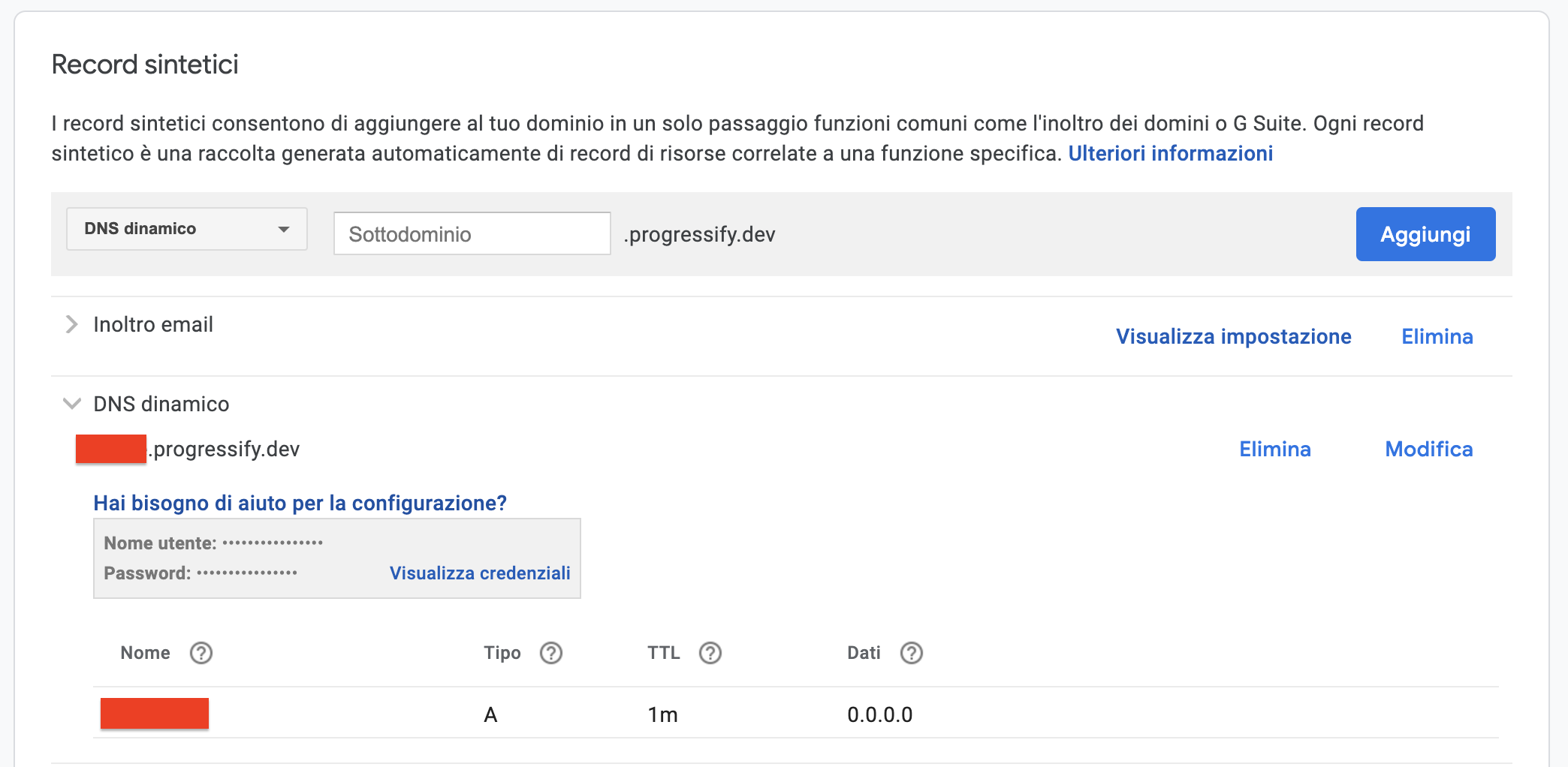This screenshot has height=767, width=1568.
Task: Click the dropdown arrow on the DNS dinamico selector
Action: click(x=284, y=229)
